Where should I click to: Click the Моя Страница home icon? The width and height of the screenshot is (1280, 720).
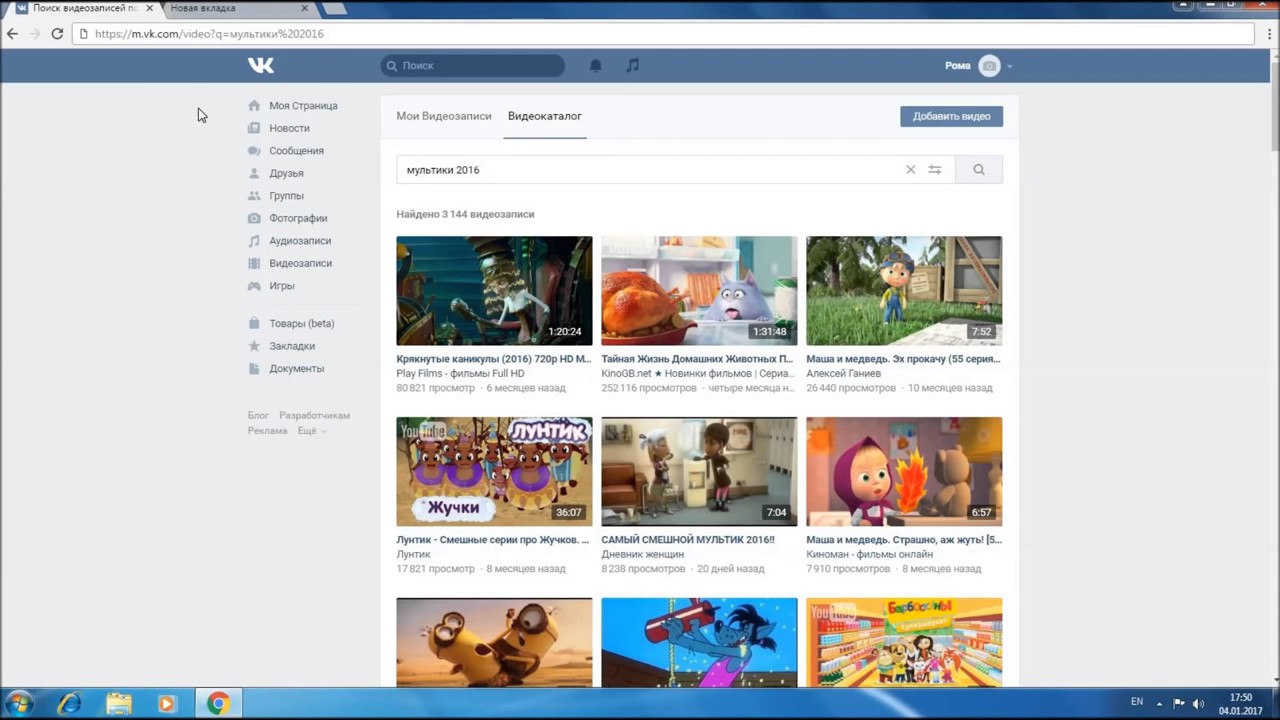coord(254,106)
